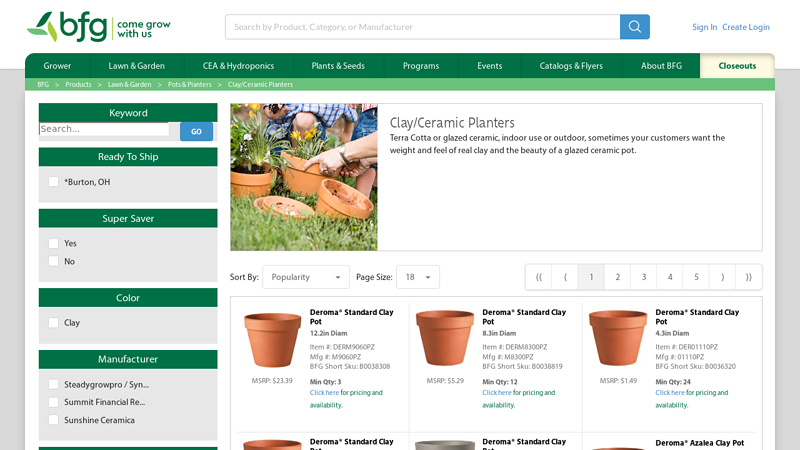
Task: Click the Clay/Ceramic Planters banner image
Action: 304,177
